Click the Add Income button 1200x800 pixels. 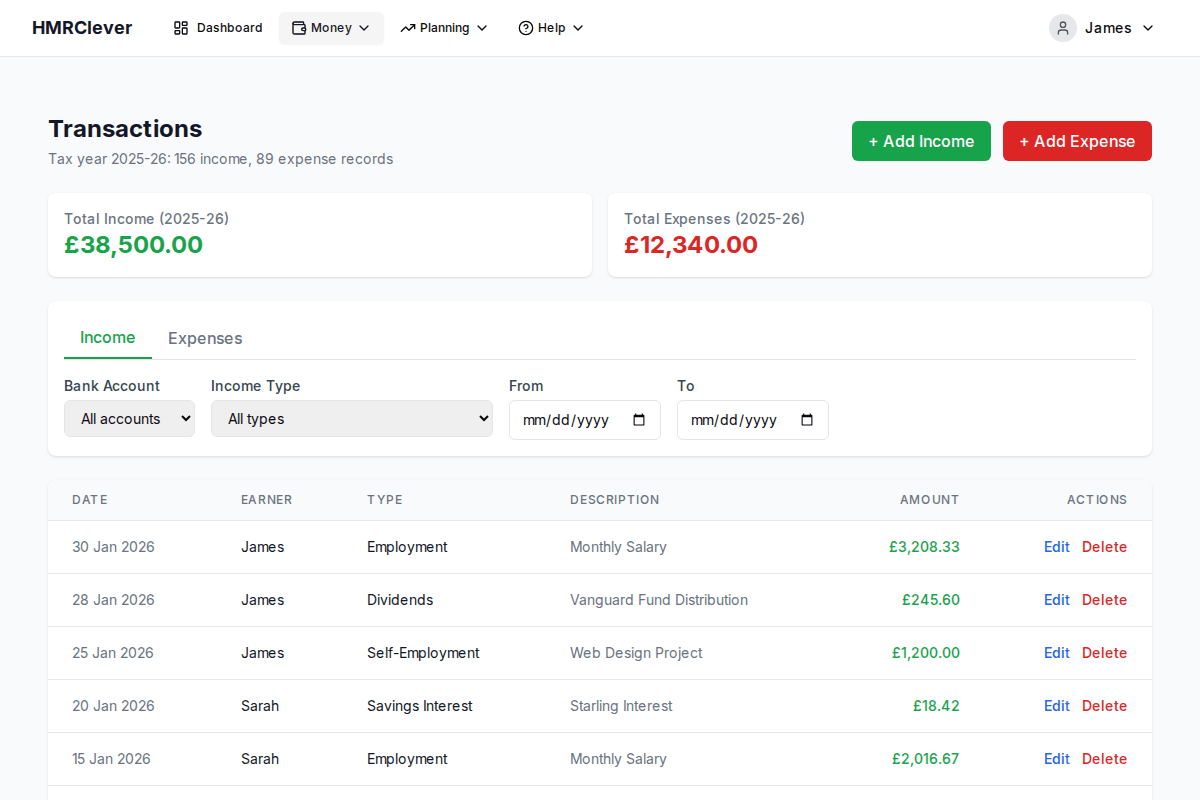pos(921,141)
